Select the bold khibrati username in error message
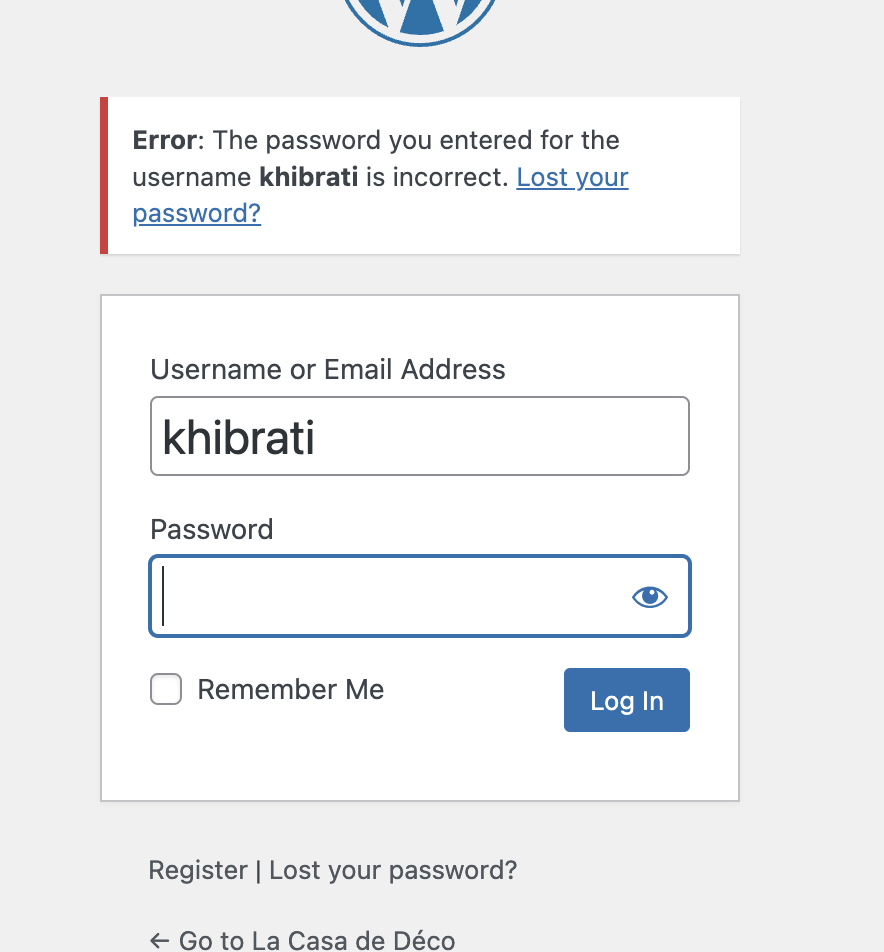This screenshot has width=884, height=952. click(x=308, y=178)
